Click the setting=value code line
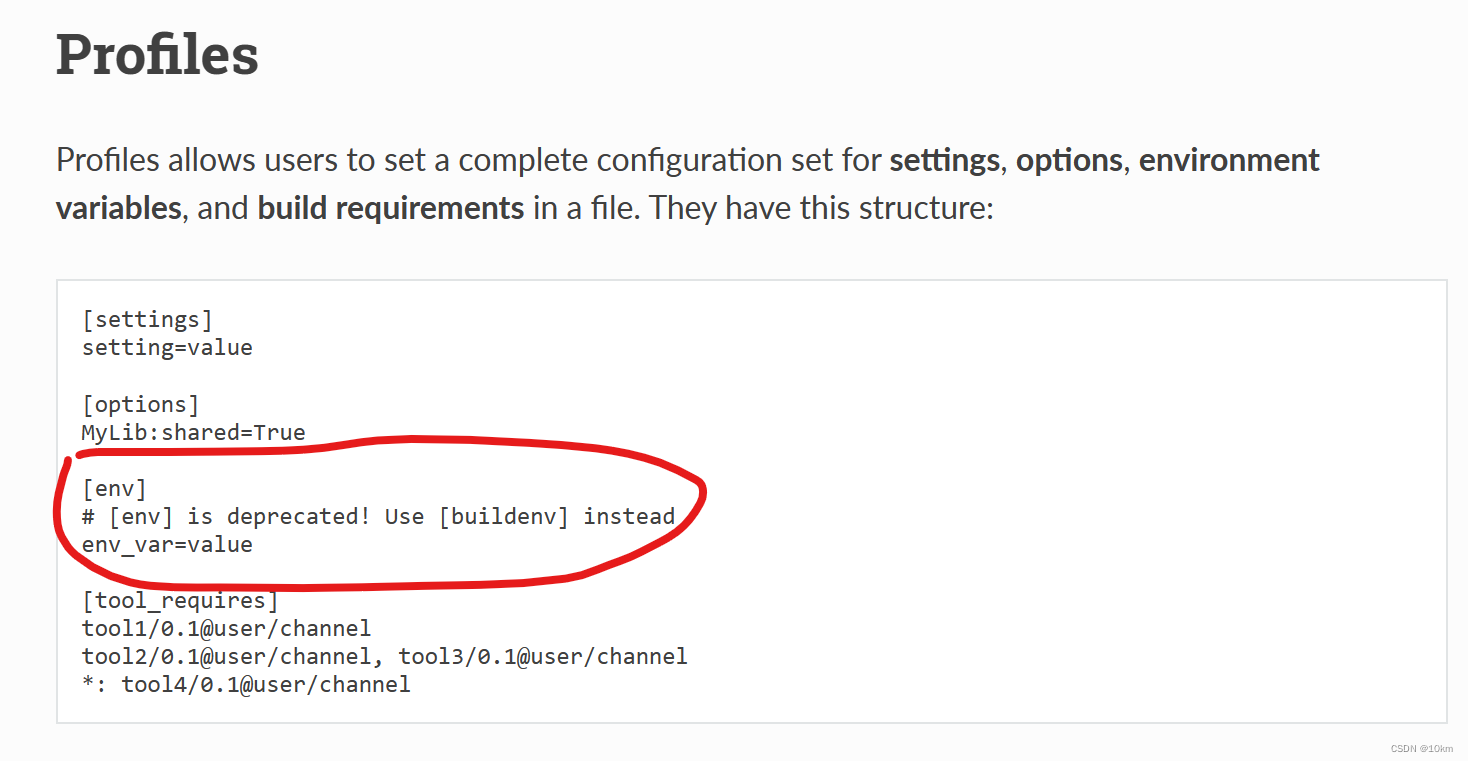1468x762 pixels. point(167,348)
